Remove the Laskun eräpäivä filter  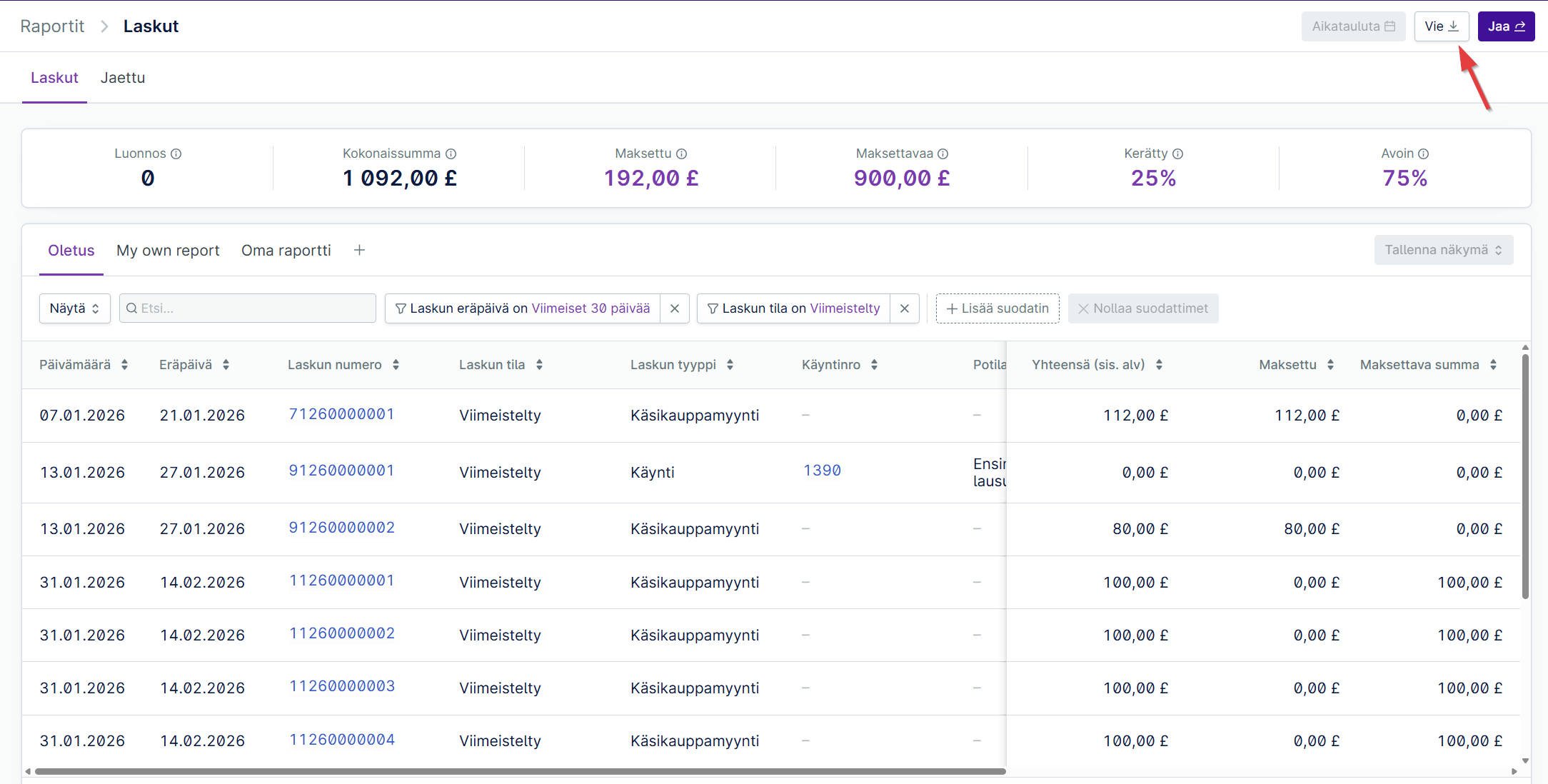675,308
